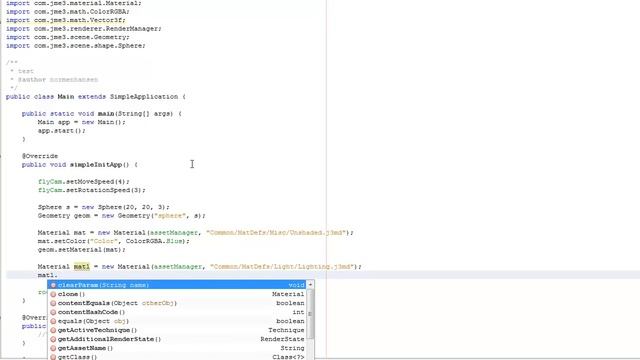Click 'public class Main extends SimpleApplication'
The height and width of the screenshot is (360, 640).
(96, 97)
